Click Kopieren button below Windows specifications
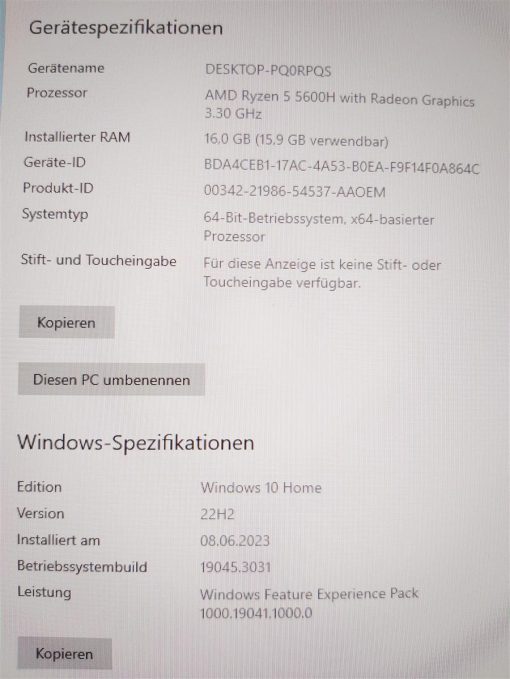Image resolution: width=510 pixels, height=679 pixels. pyautogui.click(x=65, y=653)
